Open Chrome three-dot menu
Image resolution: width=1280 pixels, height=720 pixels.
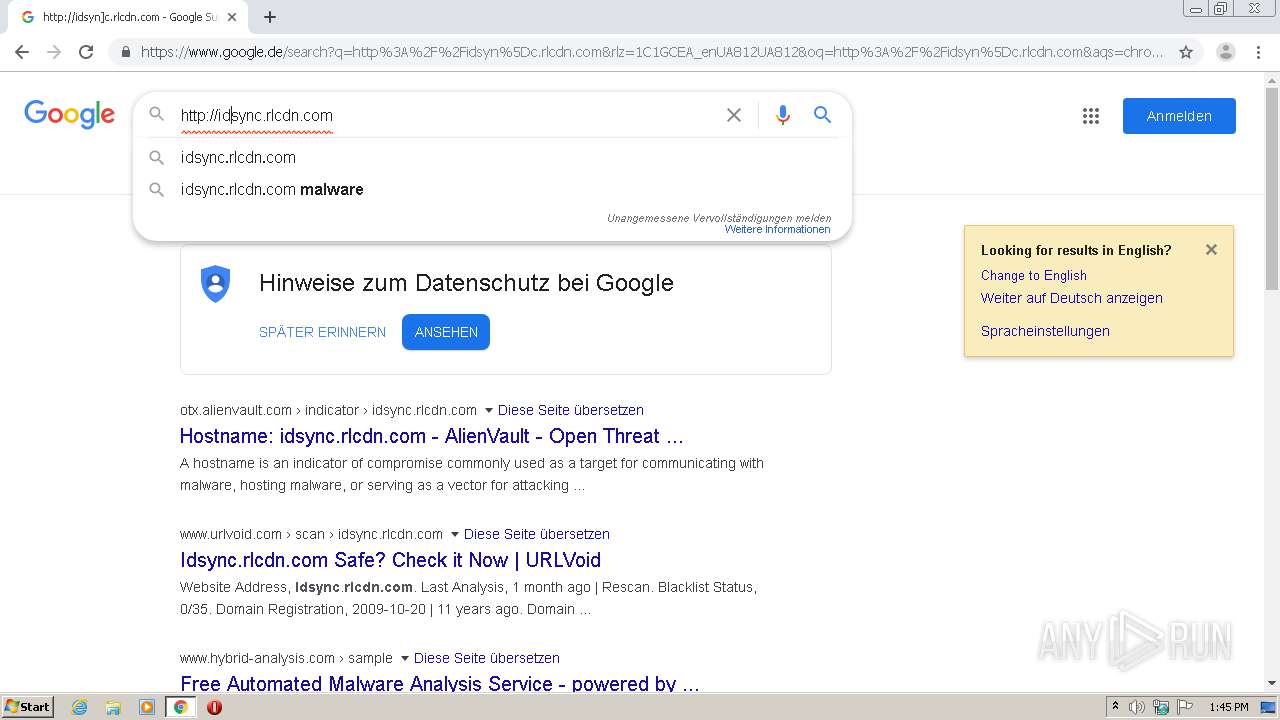[x=1257, y=52]
